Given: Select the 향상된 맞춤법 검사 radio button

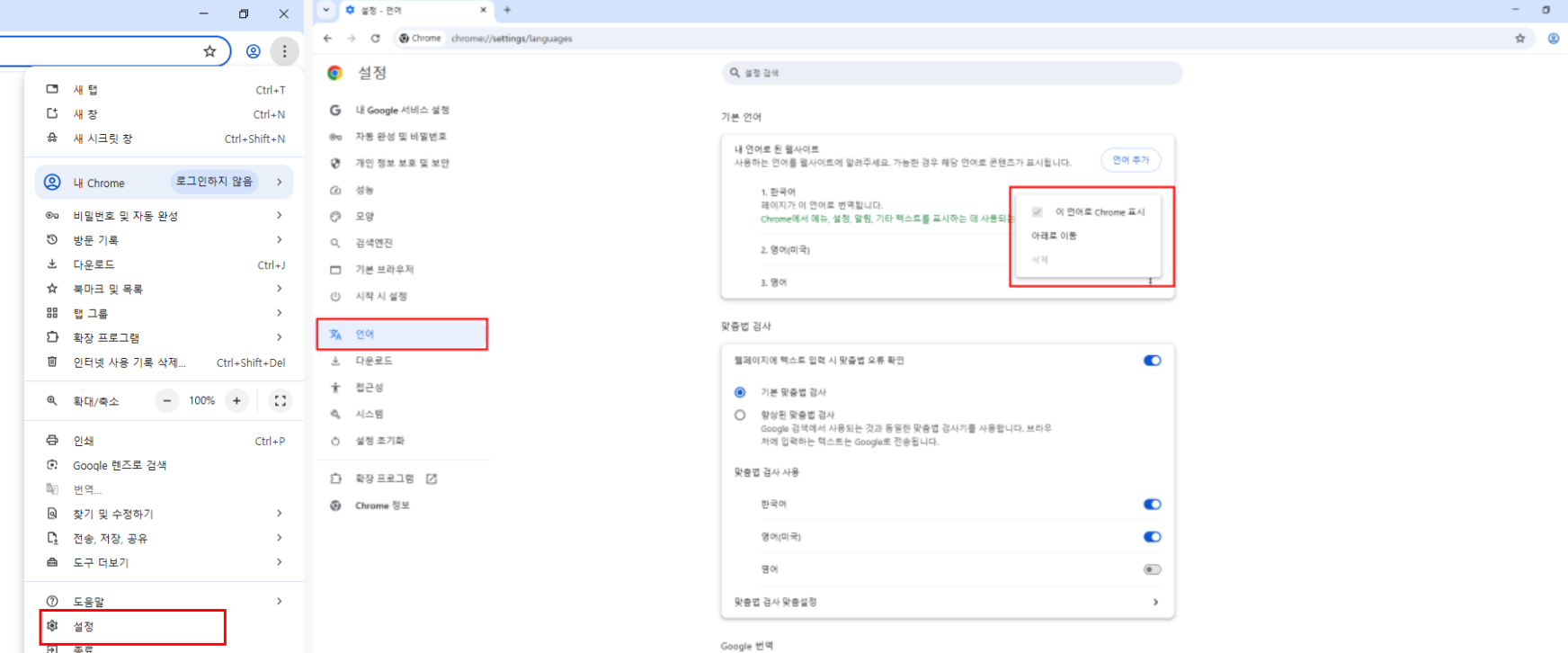Looking at the screenshot, I should click(740, 416).
